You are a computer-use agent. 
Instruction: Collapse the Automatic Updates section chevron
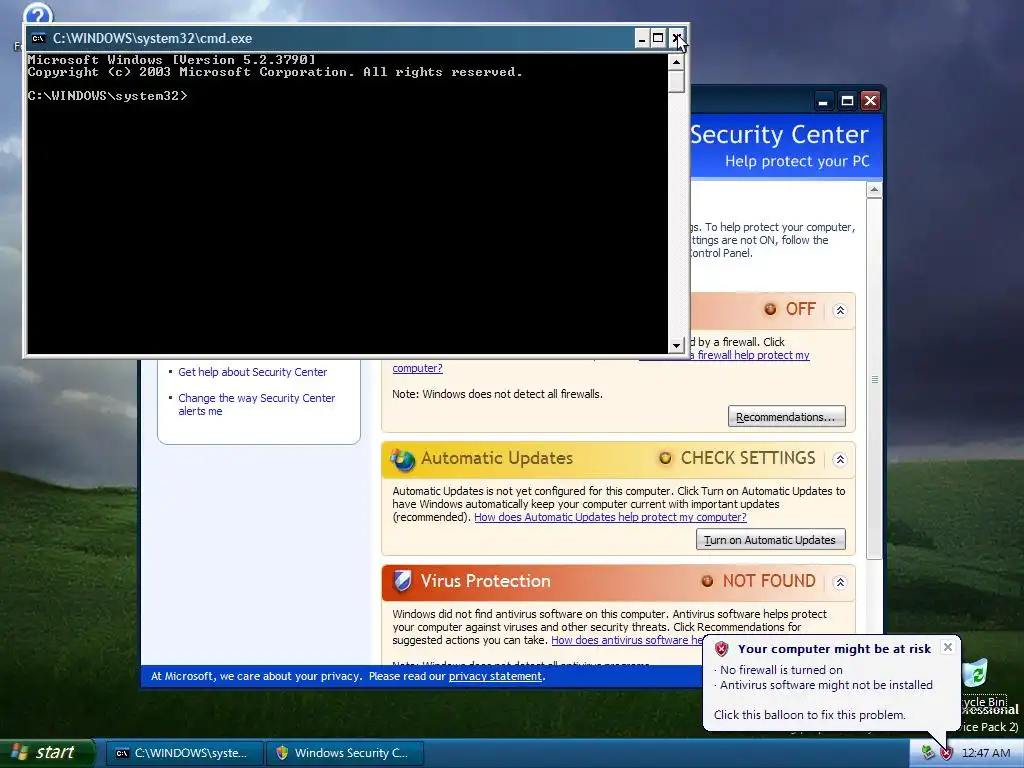[840, 459]
